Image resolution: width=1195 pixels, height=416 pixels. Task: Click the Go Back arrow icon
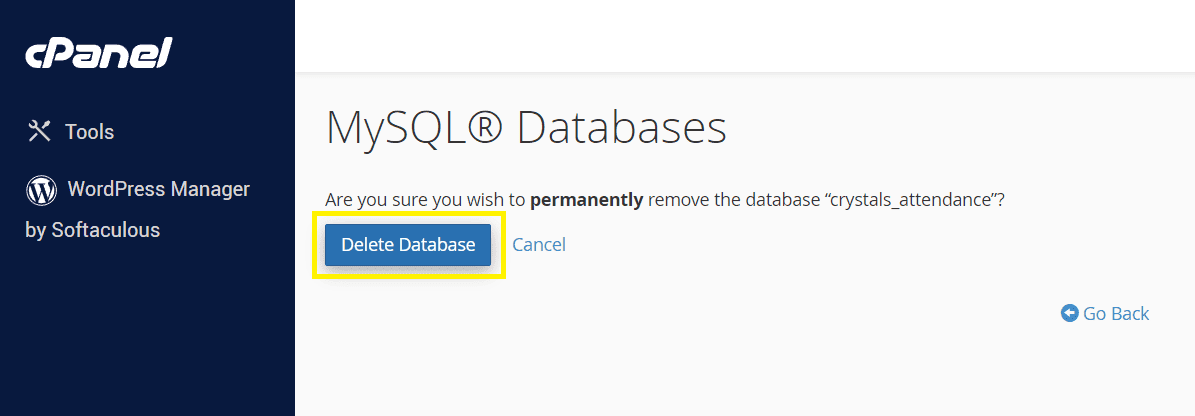(x=1069, y=314)
